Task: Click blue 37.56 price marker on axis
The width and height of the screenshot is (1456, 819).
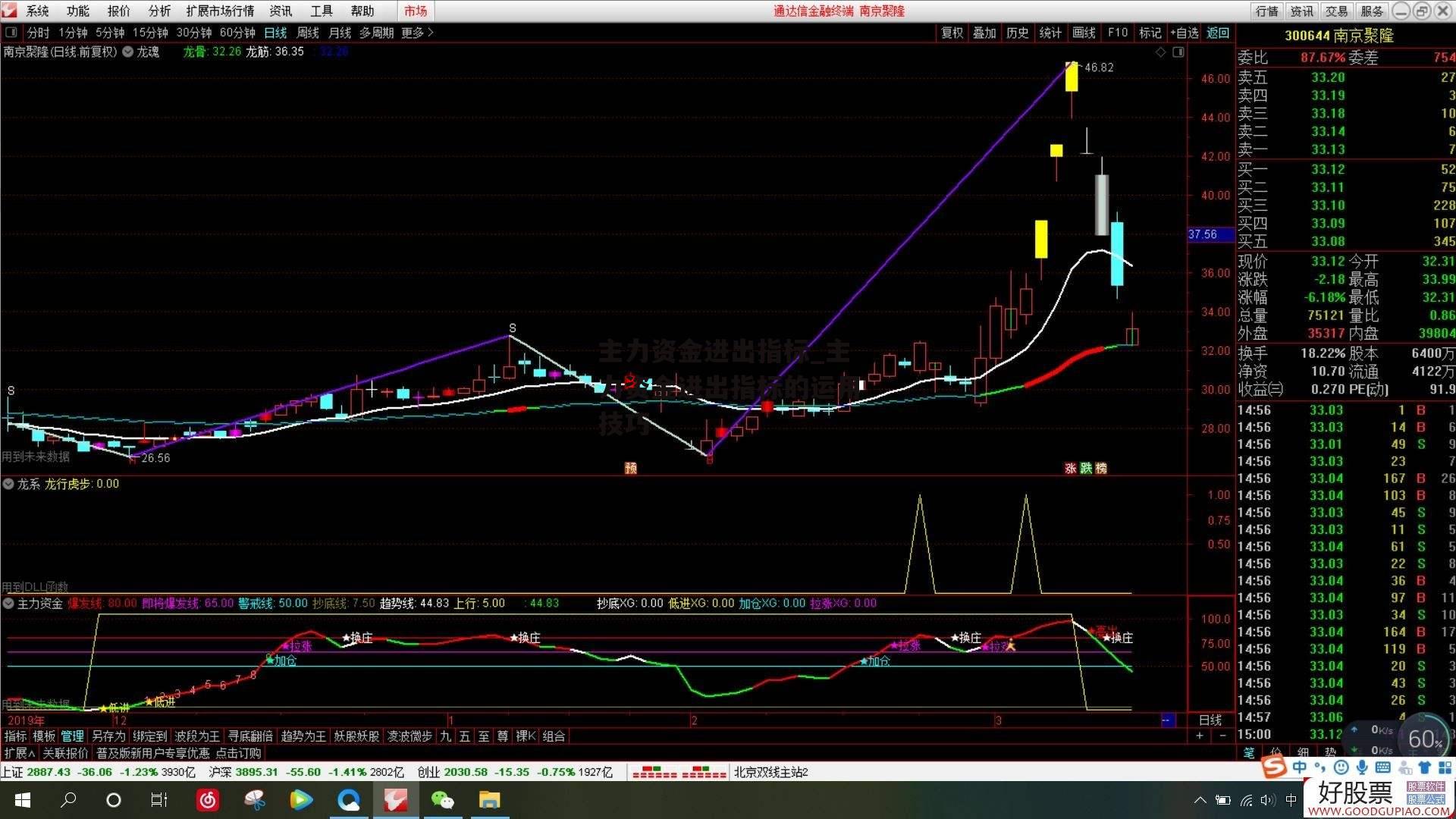Action: point(1211,234)
